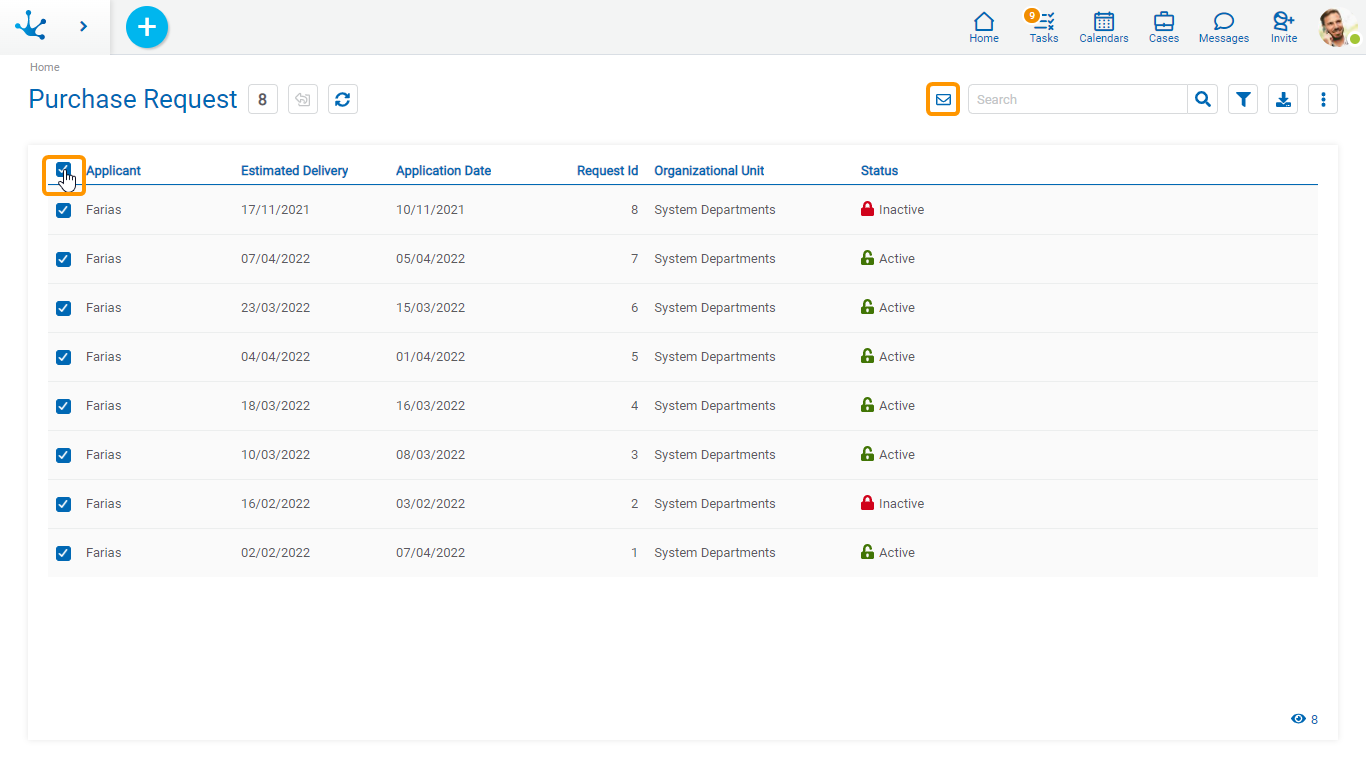Click application date 01/04/2022
This screenshot has height=768, width=1366.
(x=430, y=357)
